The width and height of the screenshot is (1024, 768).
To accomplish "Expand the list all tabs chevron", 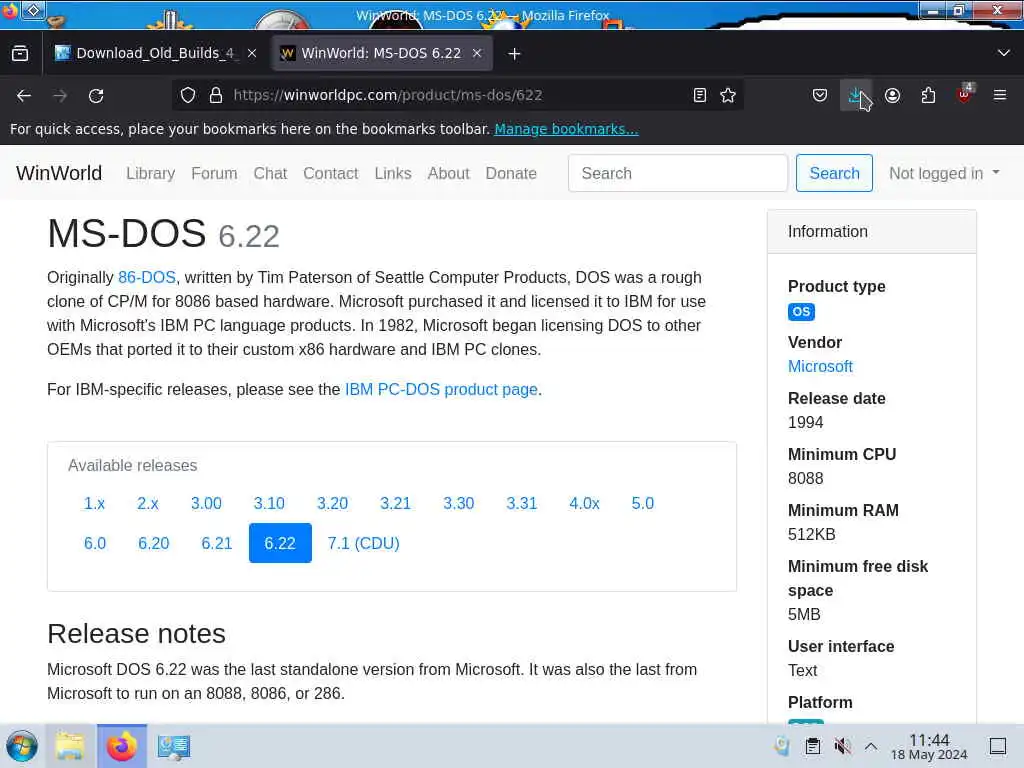I will coord(1004,53).
